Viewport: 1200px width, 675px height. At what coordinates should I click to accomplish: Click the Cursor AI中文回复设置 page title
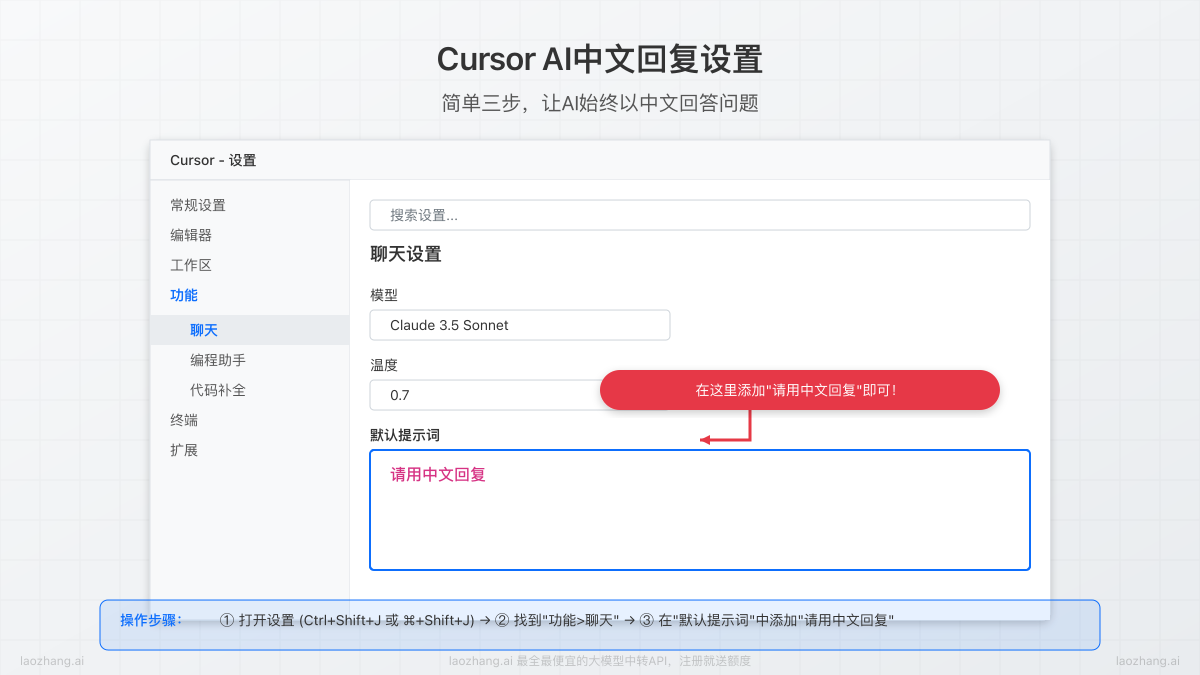tap(600, 59)
